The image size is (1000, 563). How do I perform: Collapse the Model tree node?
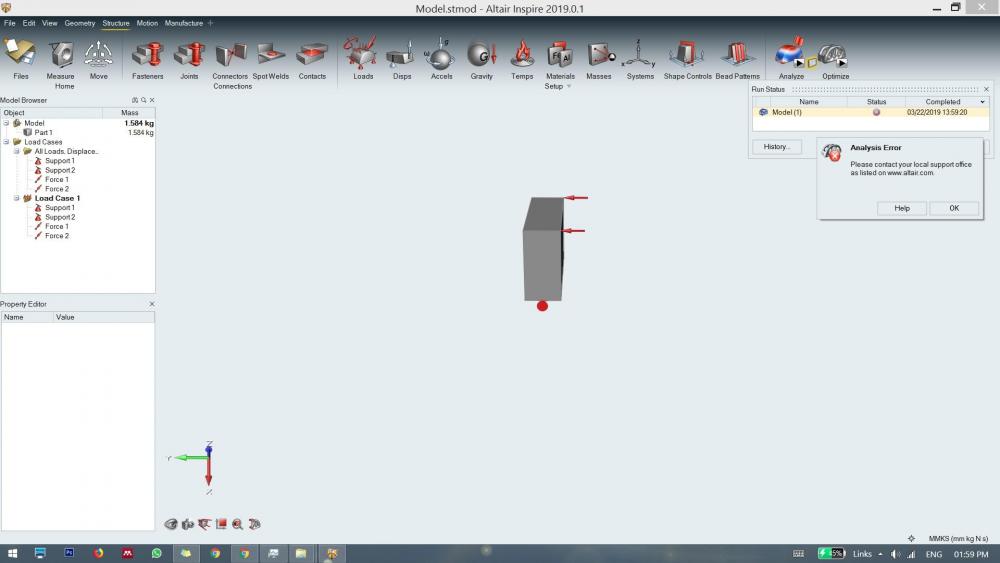click(6, 123)
